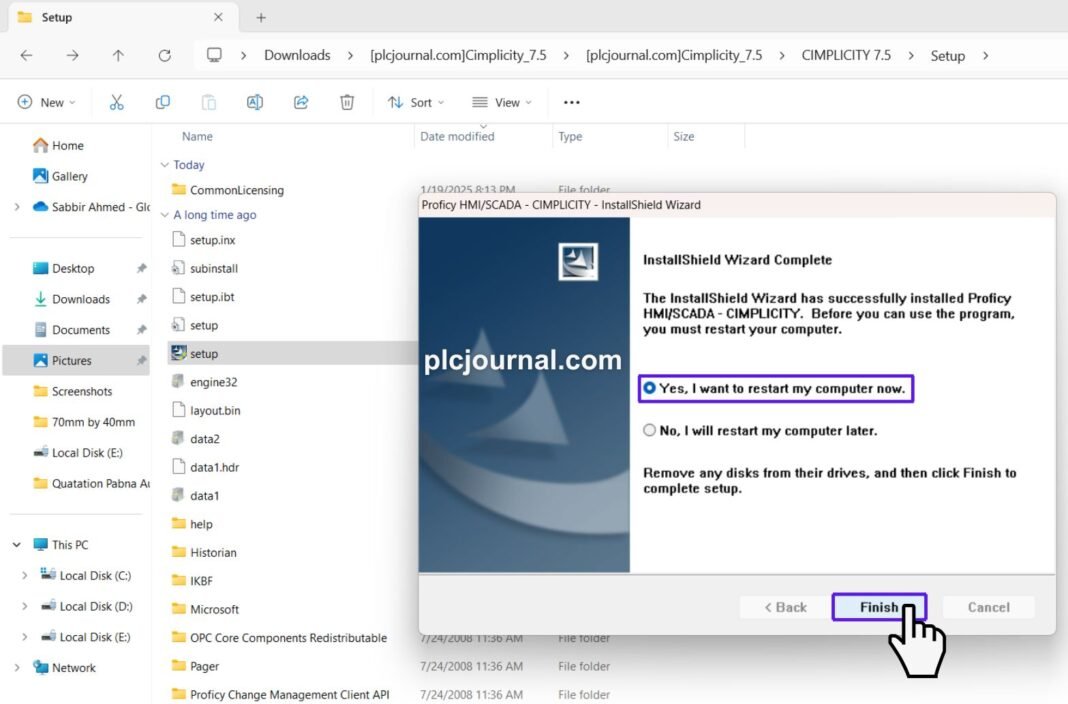Expand Local Disk (C:) tree node
This screenshot has width=1068, height=704.
point(25,576)
